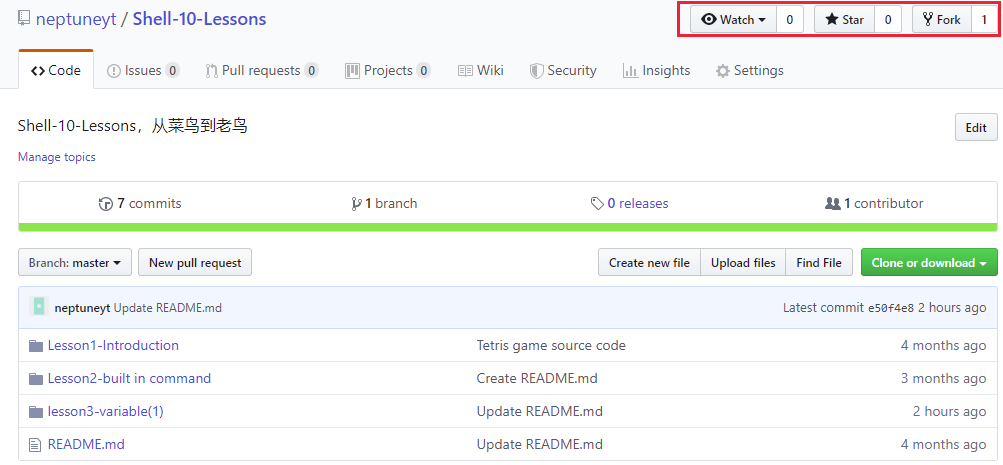Click the Projects tab board icon

(x=352, y=71)
